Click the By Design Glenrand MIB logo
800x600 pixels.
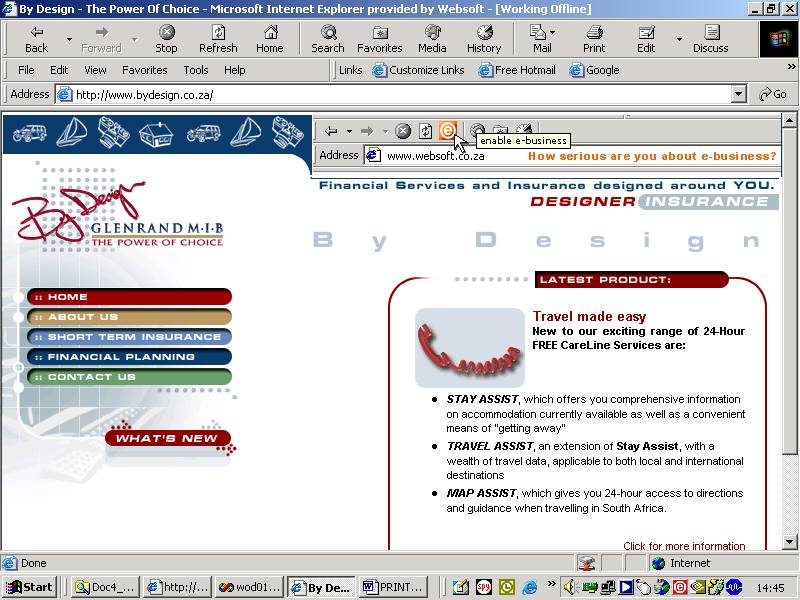(x=117, y=214)
